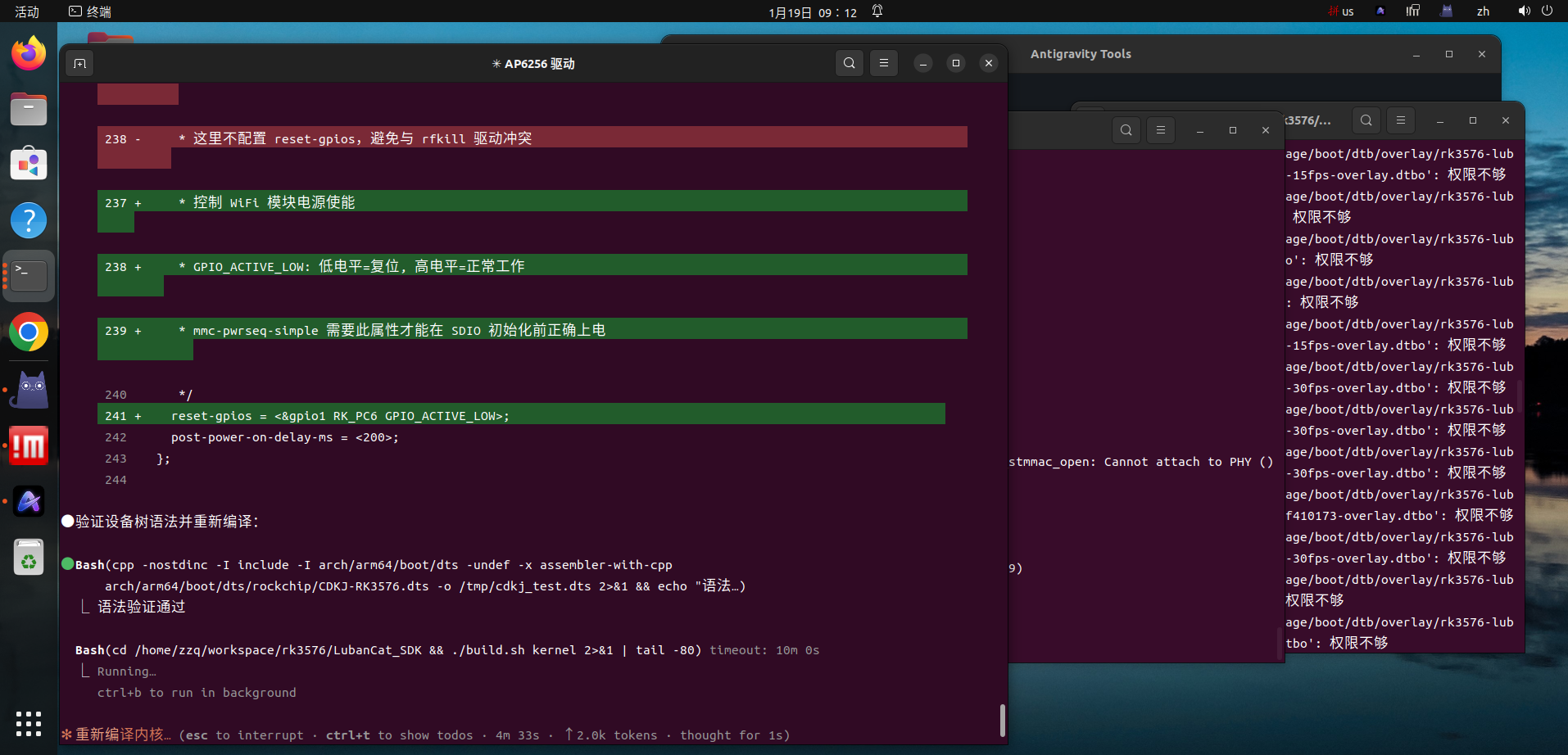This screenshot has height=755, width=1568.
Task: Minimize the middle terminal window
Action: (1200, 130)
